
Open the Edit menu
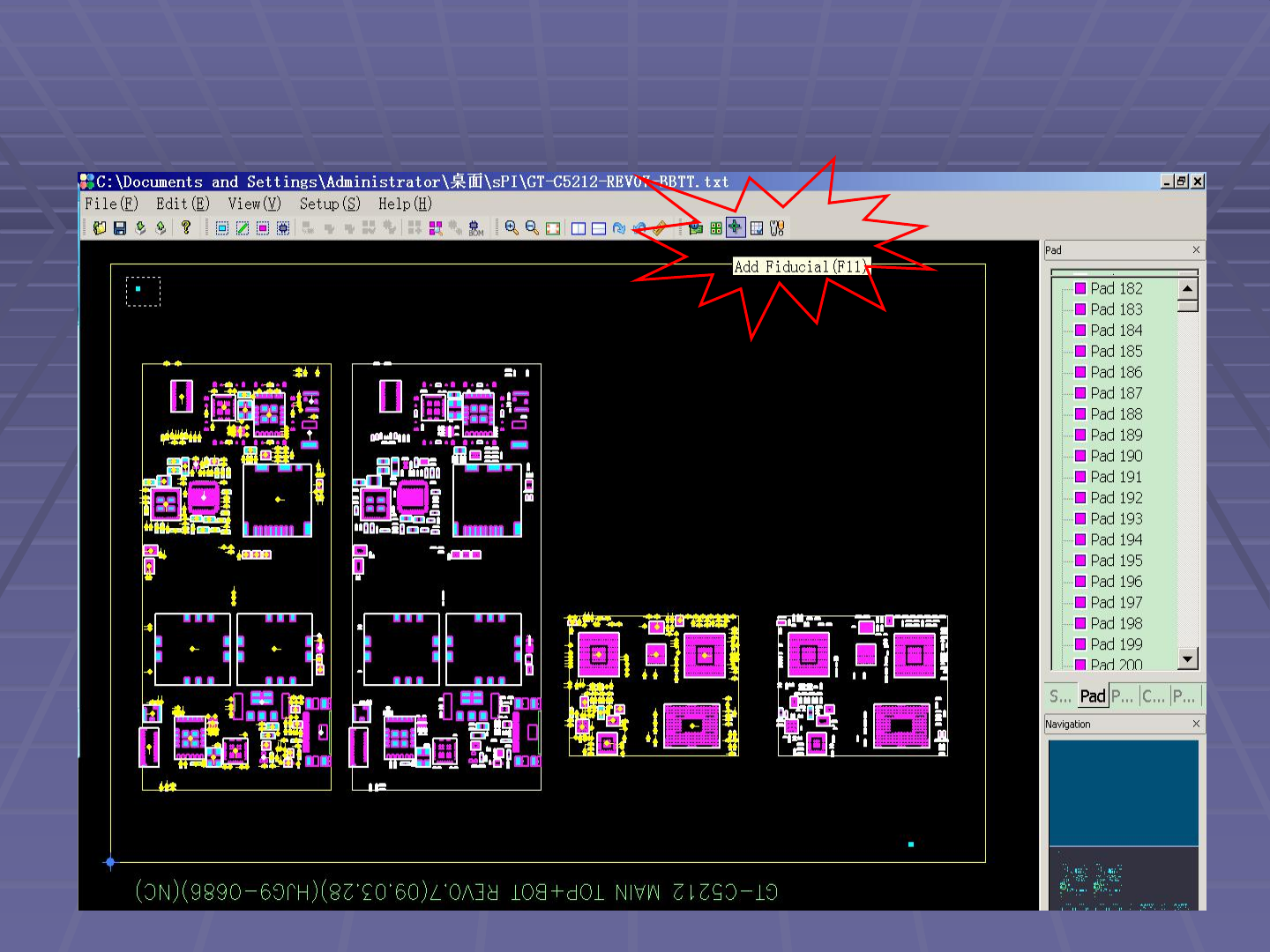point(183,204)
